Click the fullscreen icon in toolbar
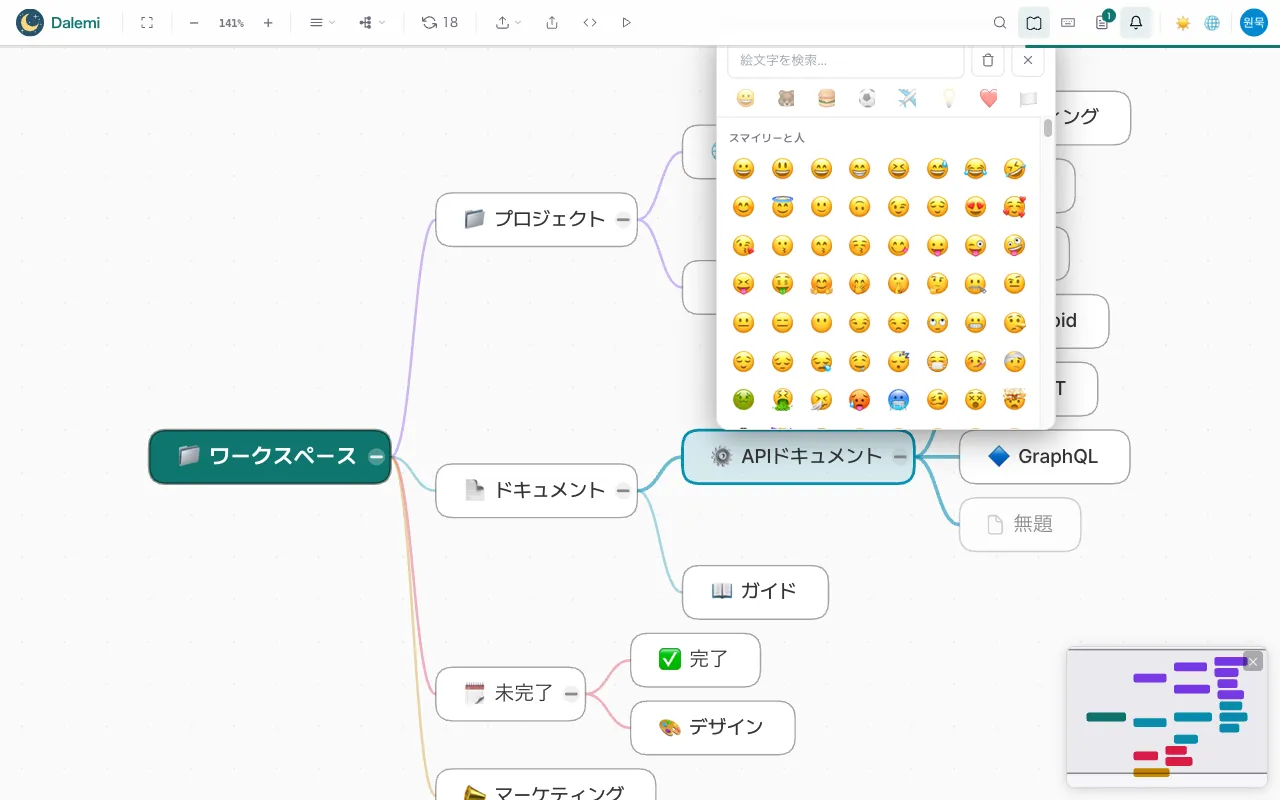This screenshot has height=800, width=1280. point(147,22)
